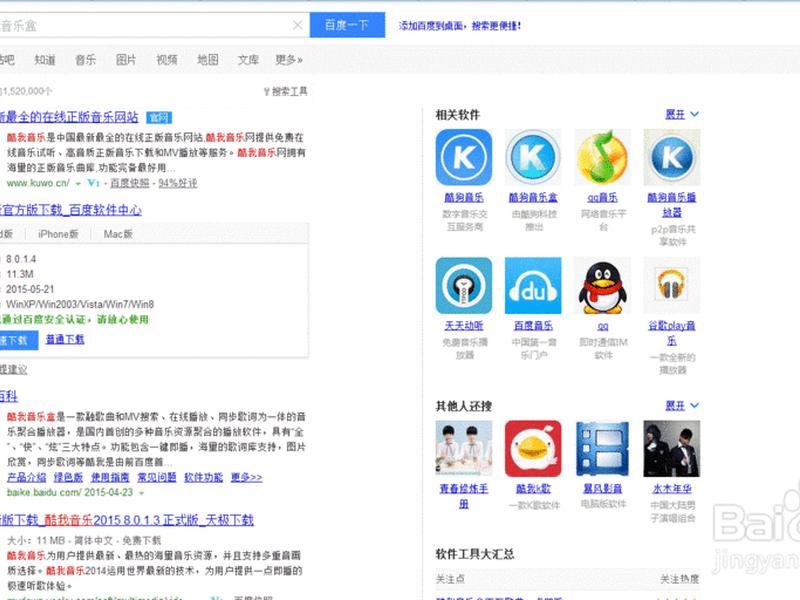This screenshot has width=800, height=600.
Task: Click the 酷狗音乐 blue K app icon
Action: [x=464, y=157]
